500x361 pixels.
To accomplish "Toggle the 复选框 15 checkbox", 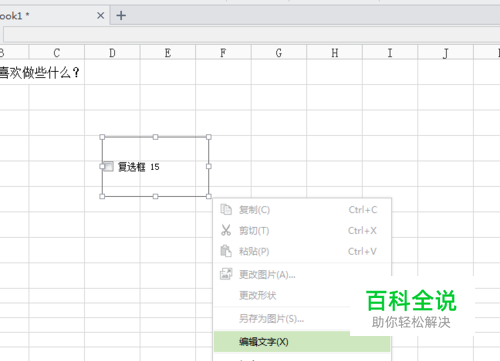I will click(108, 166).
